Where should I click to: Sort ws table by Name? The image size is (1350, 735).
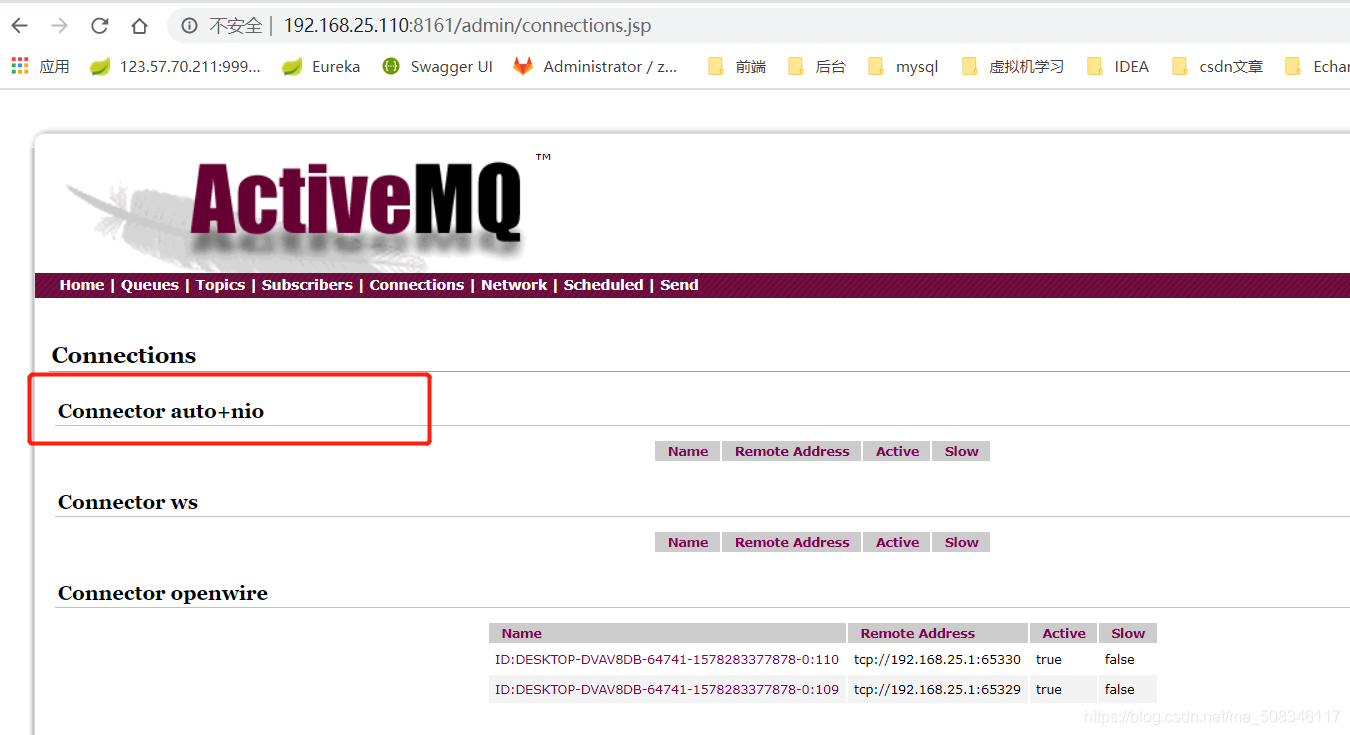click(688, 543)
